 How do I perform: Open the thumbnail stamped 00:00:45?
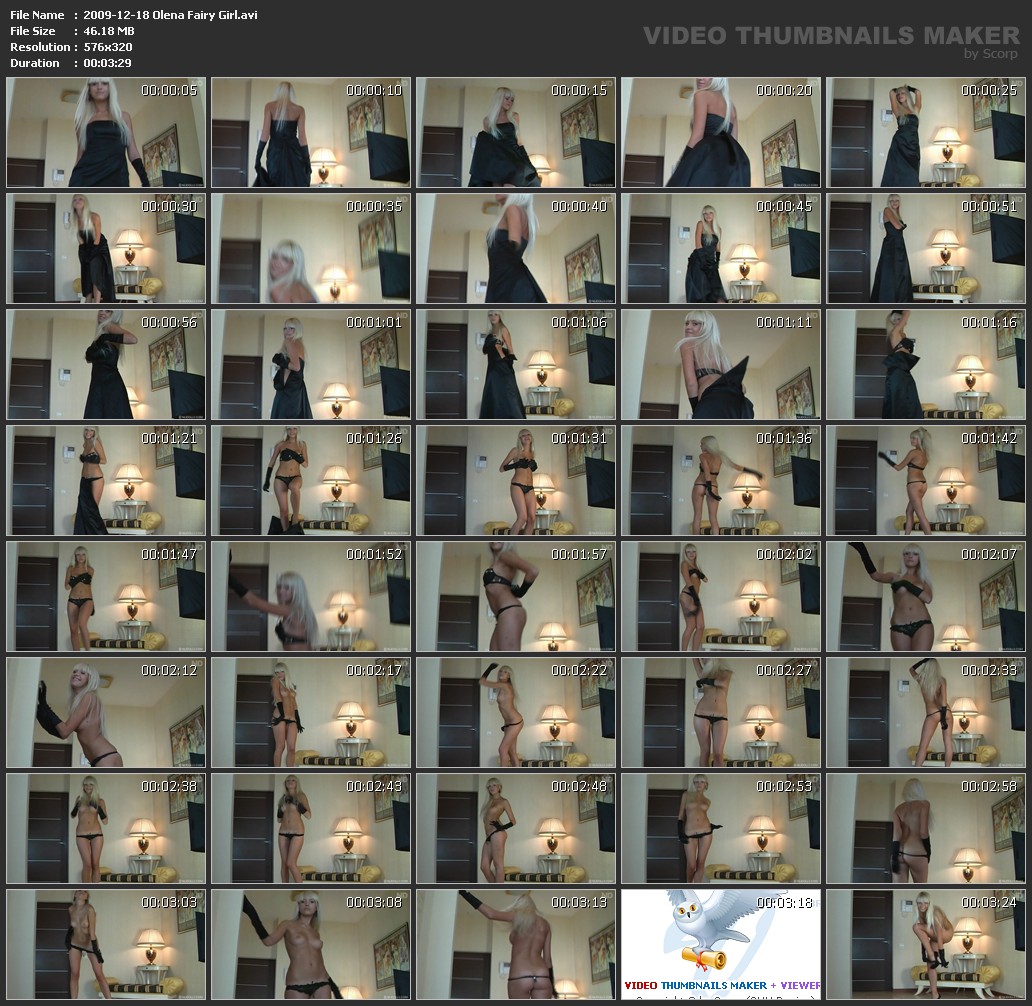click(720, 248)
